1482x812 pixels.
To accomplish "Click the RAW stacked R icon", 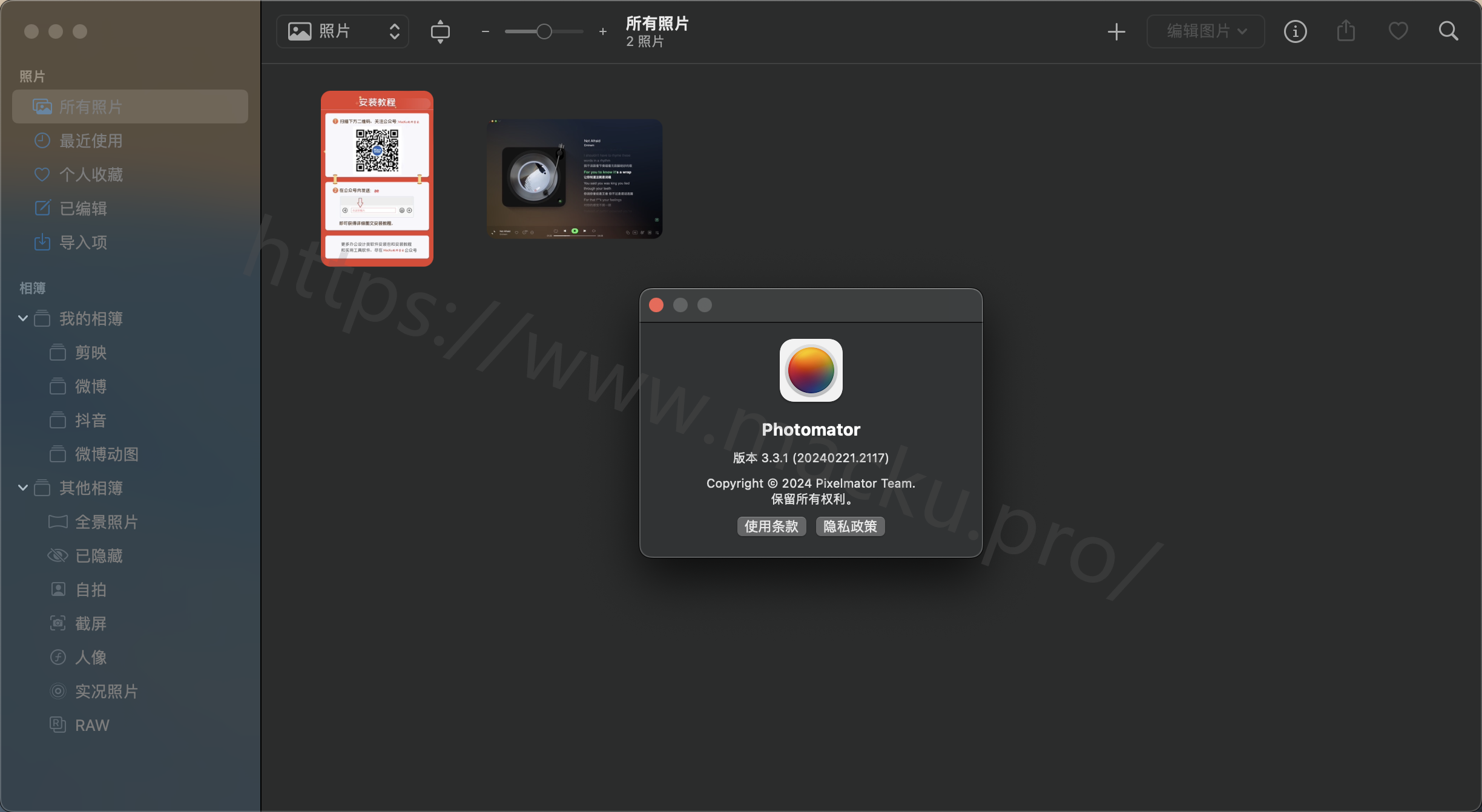I will coord(58,725).
